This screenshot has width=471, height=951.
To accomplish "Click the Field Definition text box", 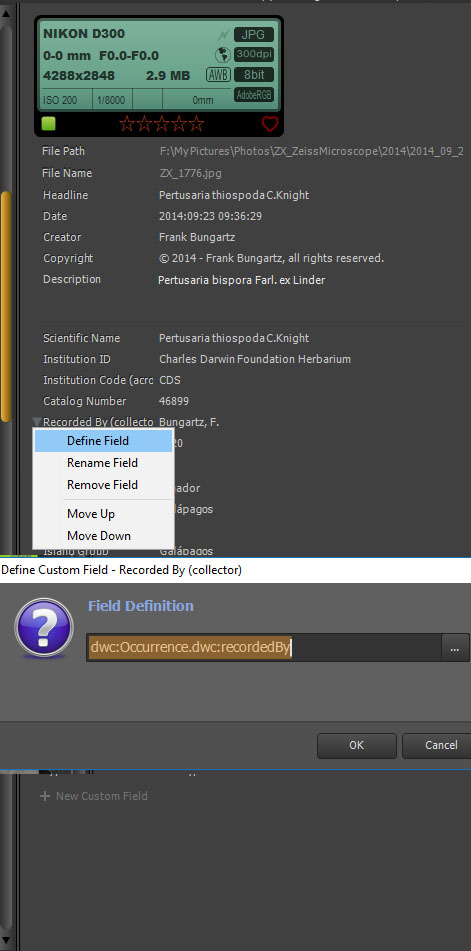I will [264, 648].
